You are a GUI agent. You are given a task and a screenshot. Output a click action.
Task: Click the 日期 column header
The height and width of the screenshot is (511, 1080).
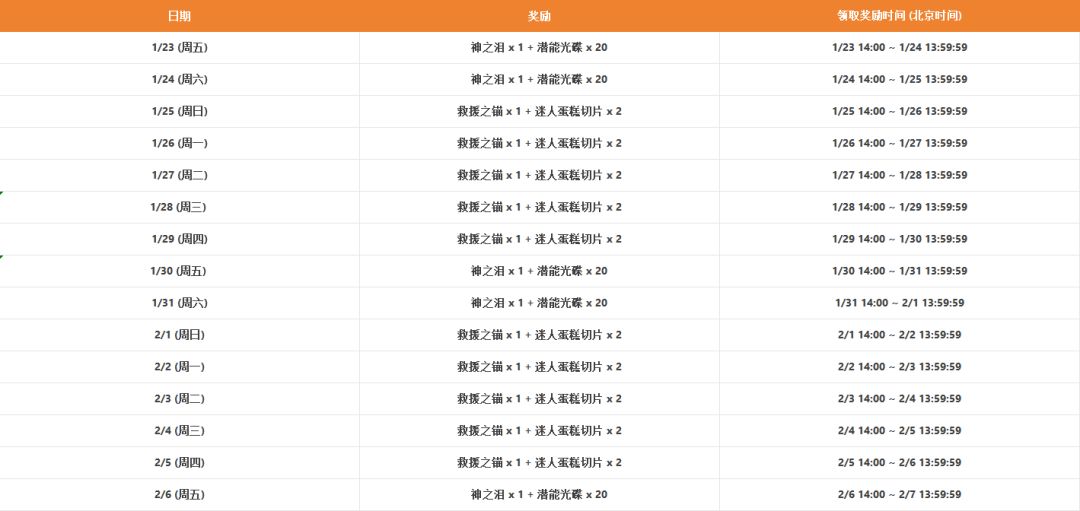coord(179,16)
